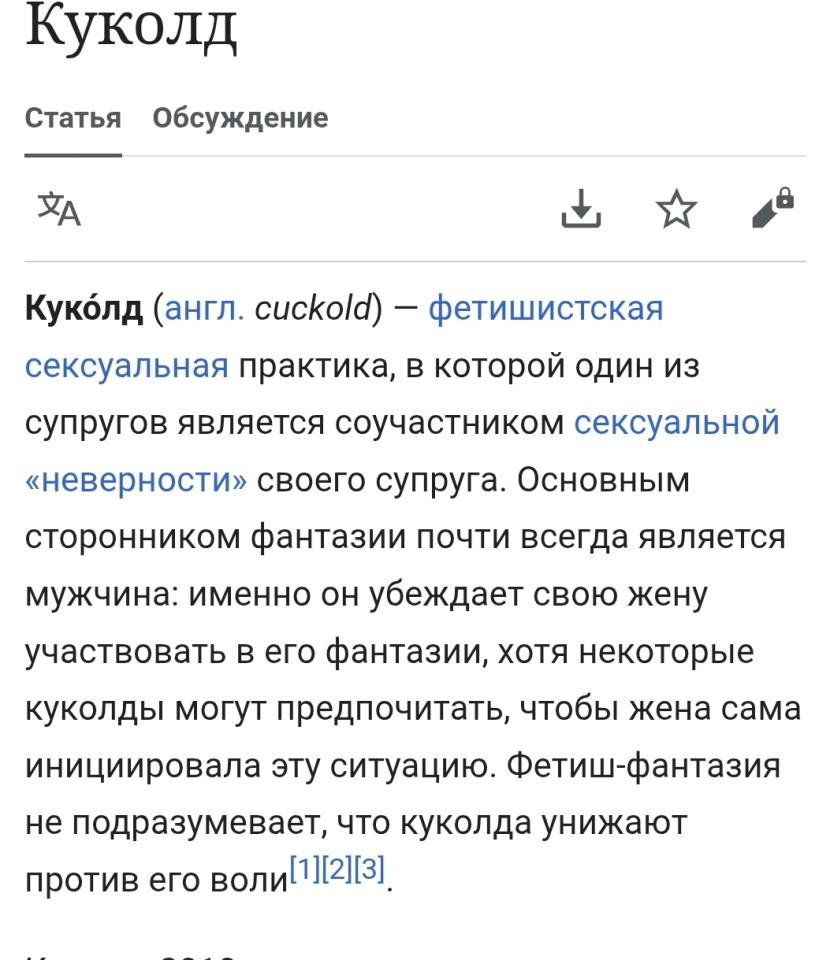Click the page title "Куколд" heading

click(131, 30)
